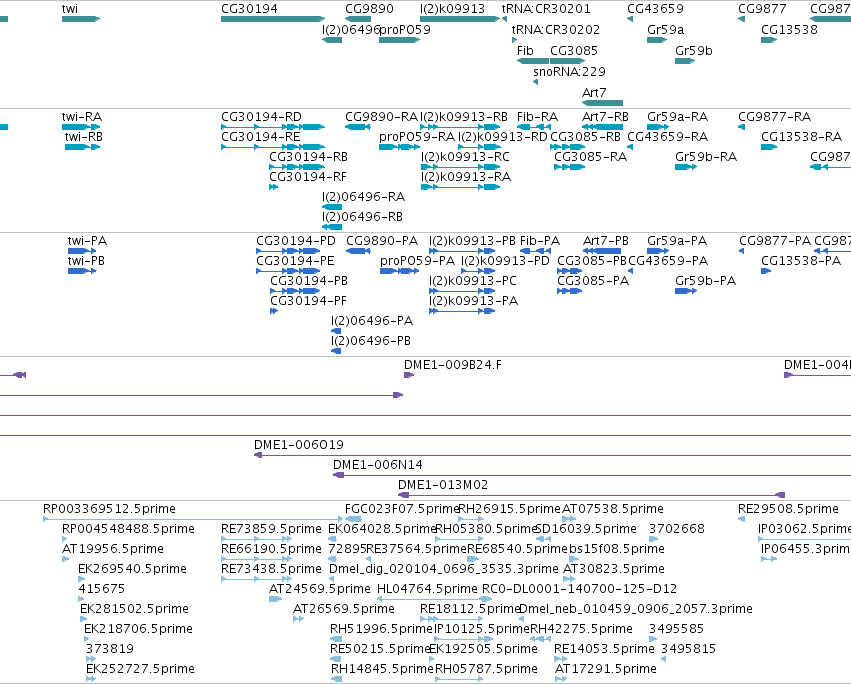The width and height of the screenshot is (851, 684).
Task: Select EST AT24569.5prime
Action: [275, 599]
